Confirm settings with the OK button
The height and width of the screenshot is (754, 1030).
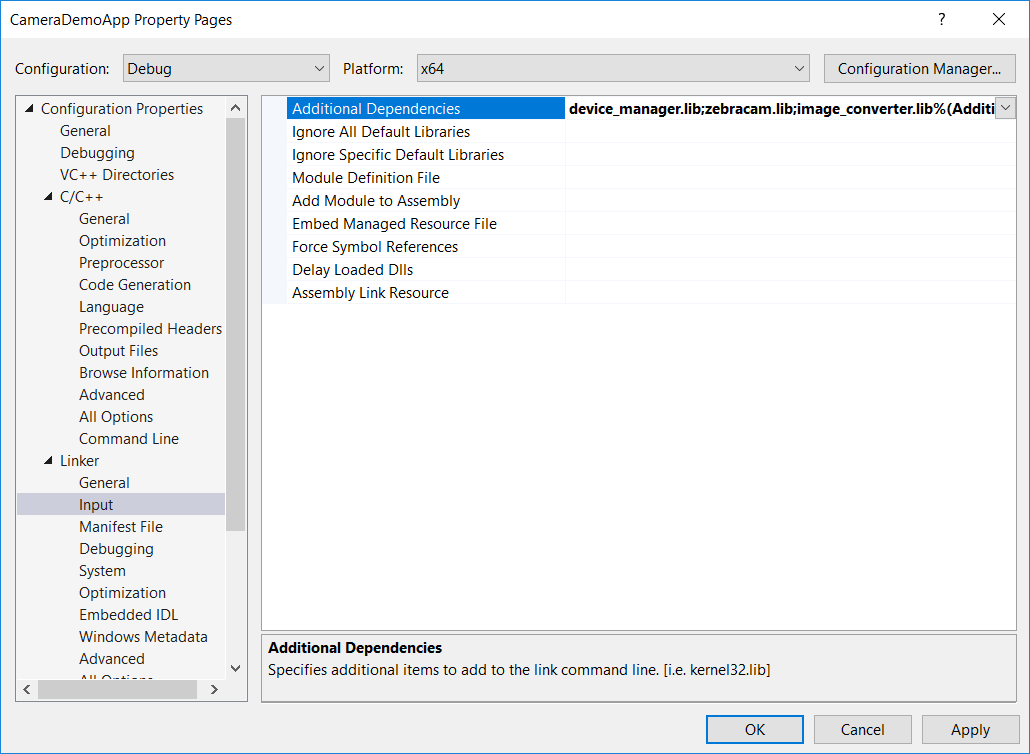point(754,729)
